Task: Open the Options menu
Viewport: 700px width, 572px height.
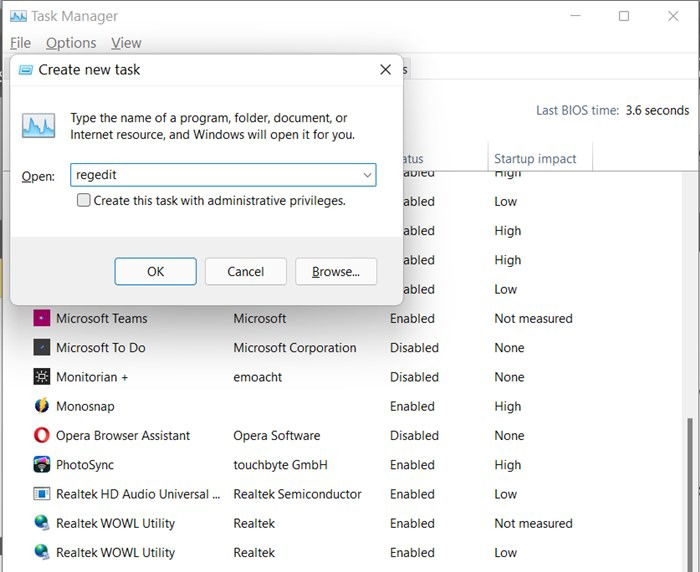Action: point(71,43)
